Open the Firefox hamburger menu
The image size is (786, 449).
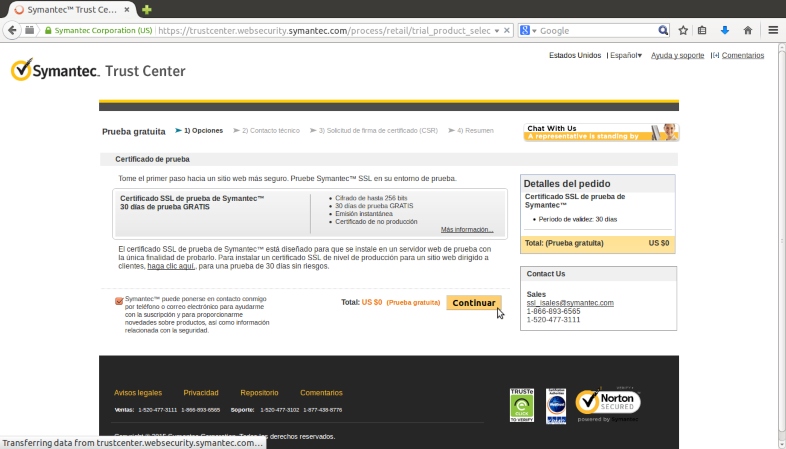coord(773,31)
